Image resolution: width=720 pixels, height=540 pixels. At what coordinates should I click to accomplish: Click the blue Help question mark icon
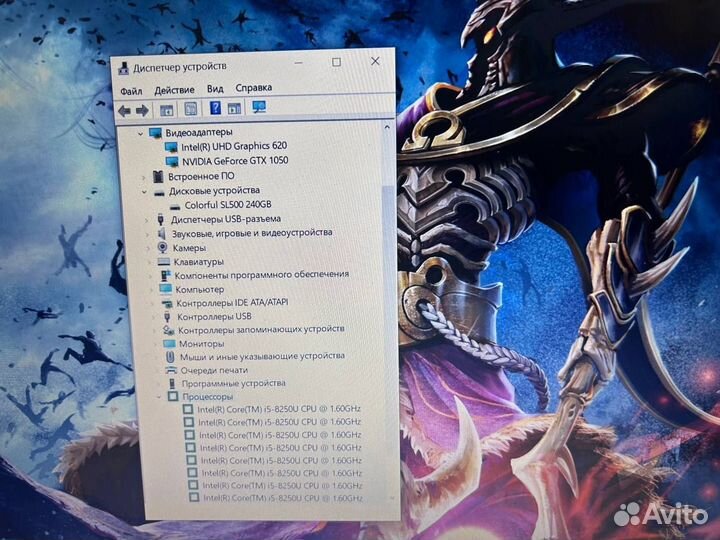point(215,108)
